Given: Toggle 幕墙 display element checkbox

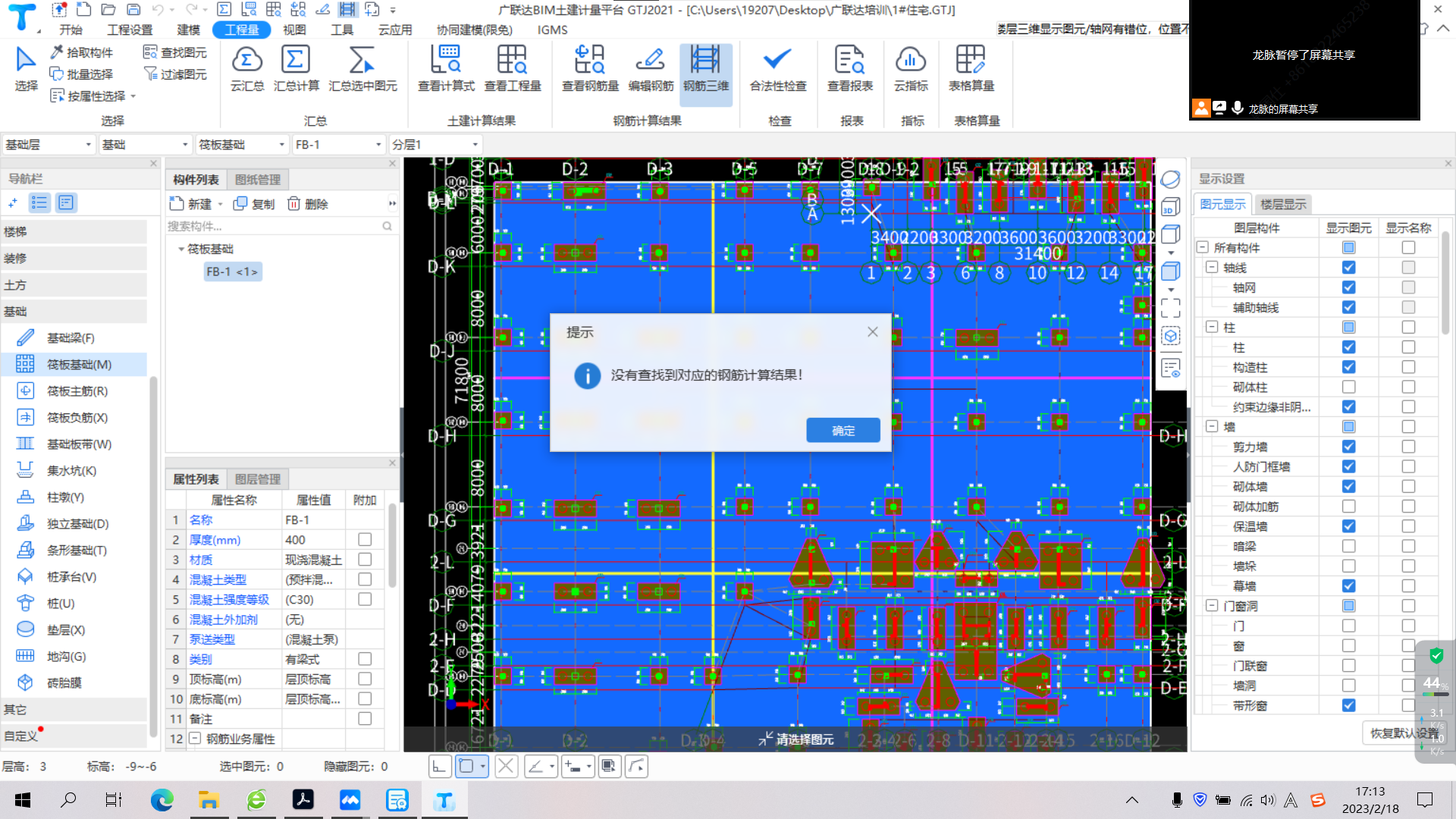Looking at the screenshot, I should click(x=1348, y=585).
